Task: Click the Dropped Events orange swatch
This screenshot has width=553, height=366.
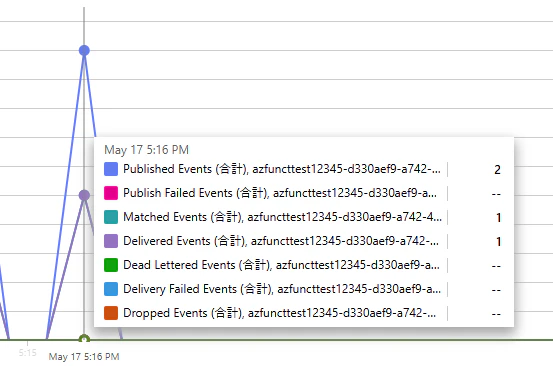Action: pyautogui.click(x=111, y=313)
